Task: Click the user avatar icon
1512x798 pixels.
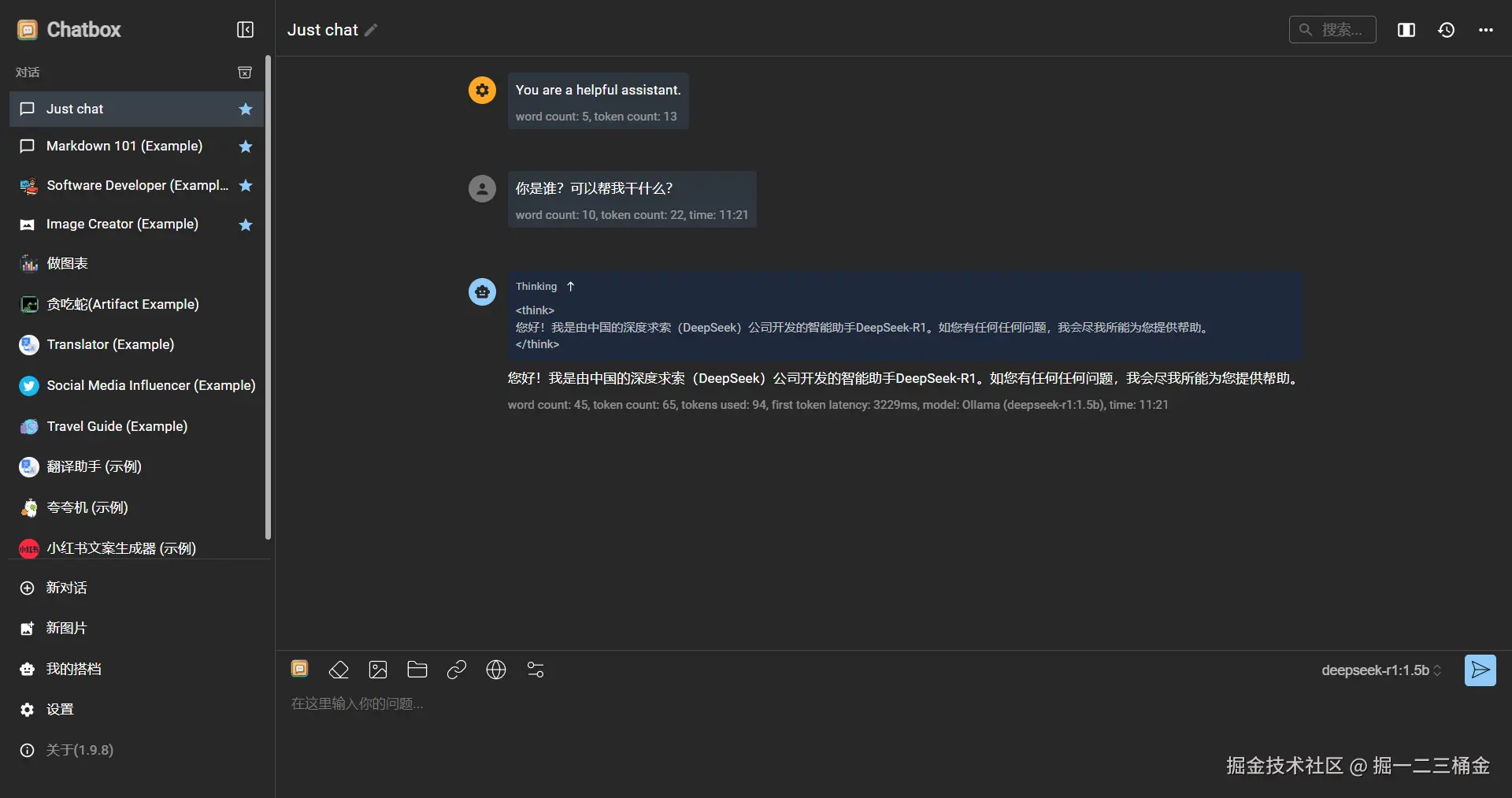Action: pos(482,188)
